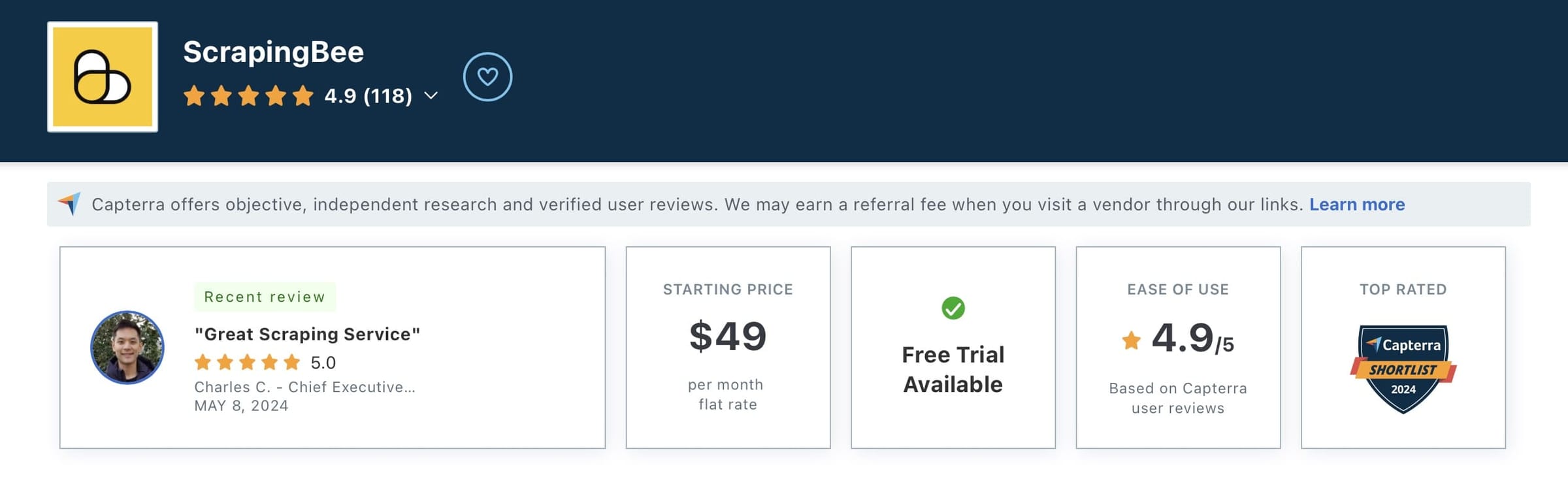Open Charles C.'s profile photo
Viewport: 1568px width, 490px height.
pyautogui.click(x=126, y=347)
